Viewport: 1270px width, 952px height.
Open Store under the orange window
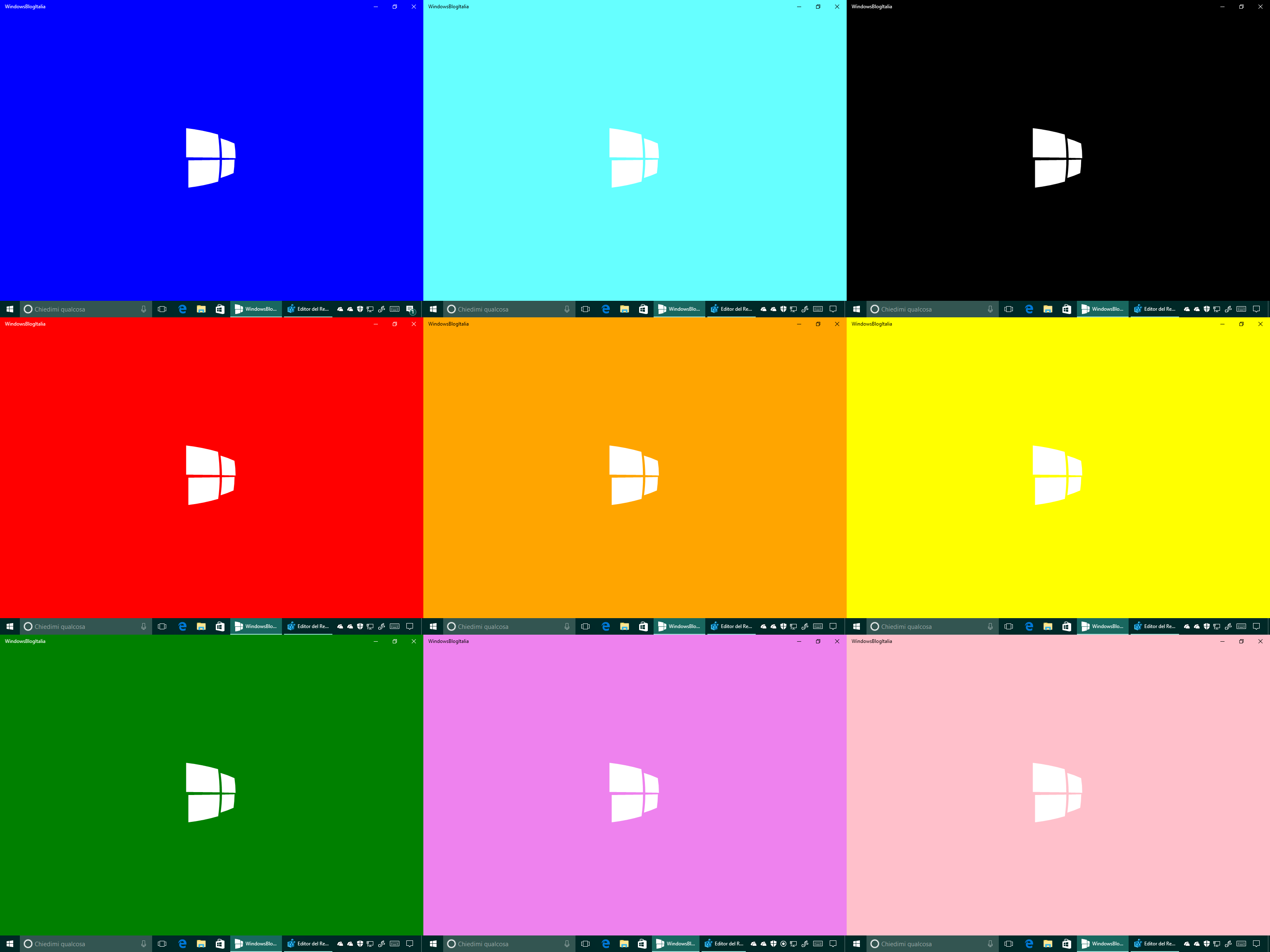point(643,627)
